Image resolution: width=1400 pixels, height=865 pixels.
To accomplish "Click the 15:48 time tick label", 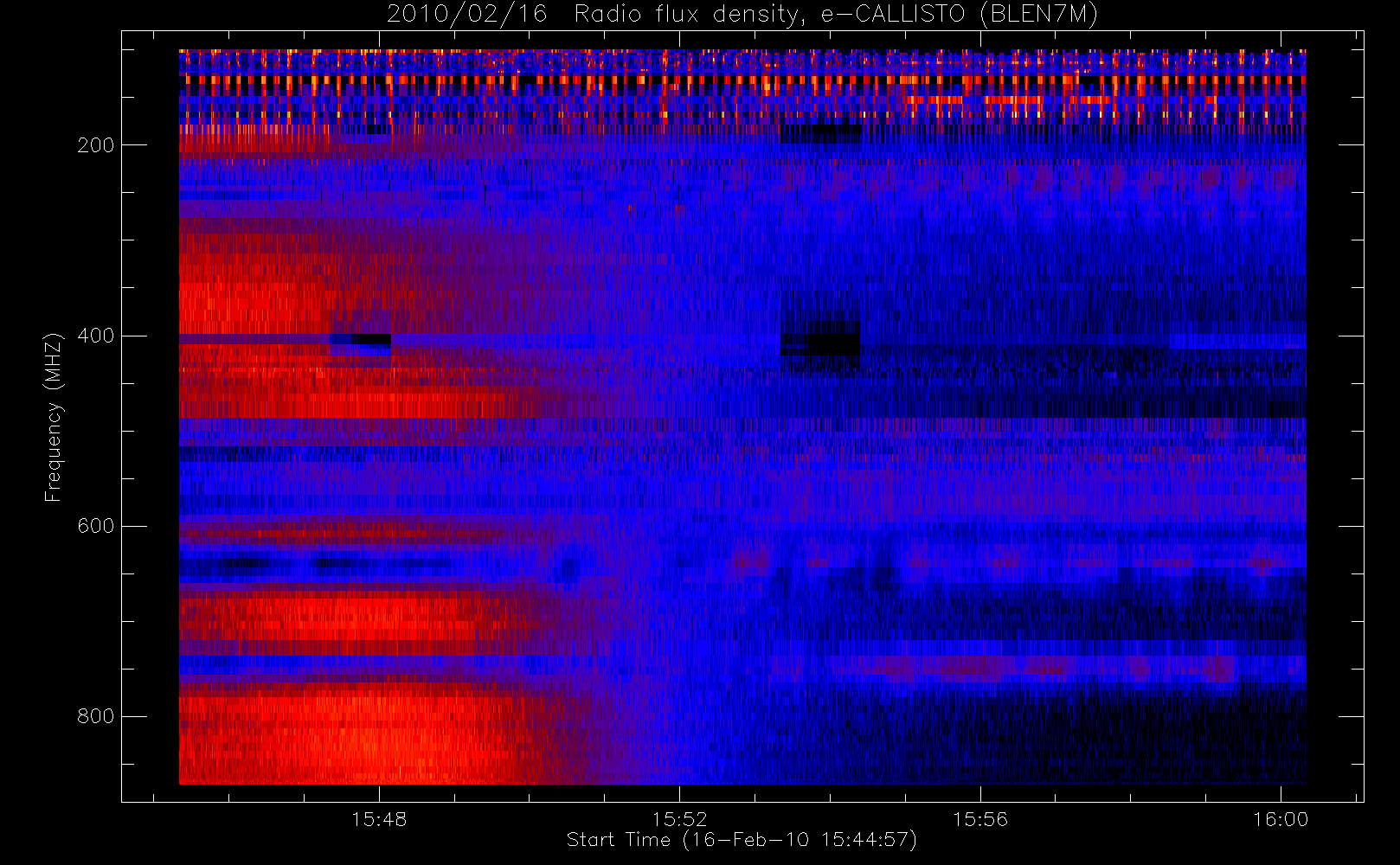I will click(x=379, y=819).
